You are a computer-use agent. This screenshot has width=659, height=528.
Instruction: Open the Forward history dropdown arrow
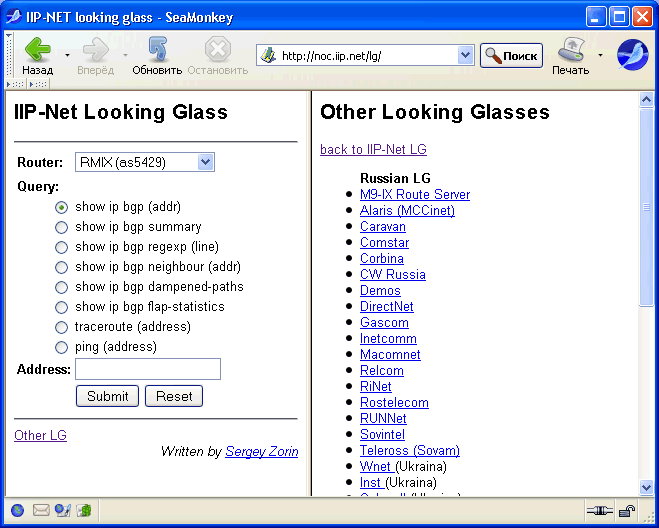(125, 55)
